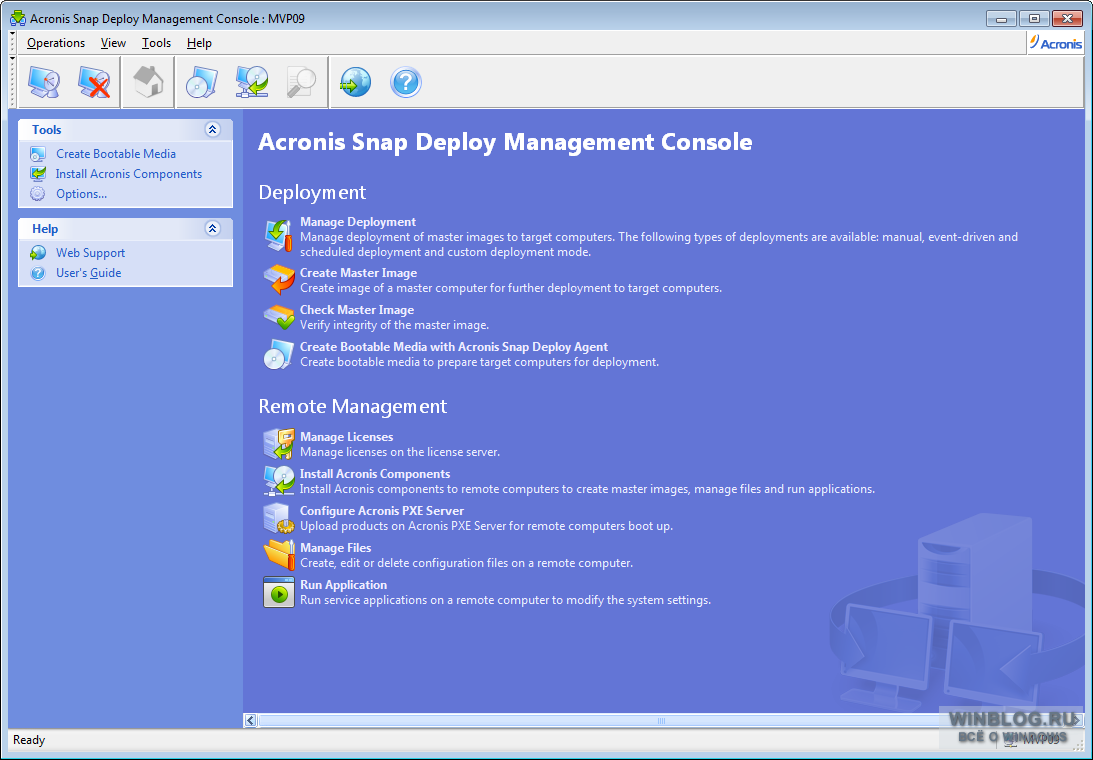
Task: Click the Create Bootable Media toolbar icon
Action: click(202, 82)
